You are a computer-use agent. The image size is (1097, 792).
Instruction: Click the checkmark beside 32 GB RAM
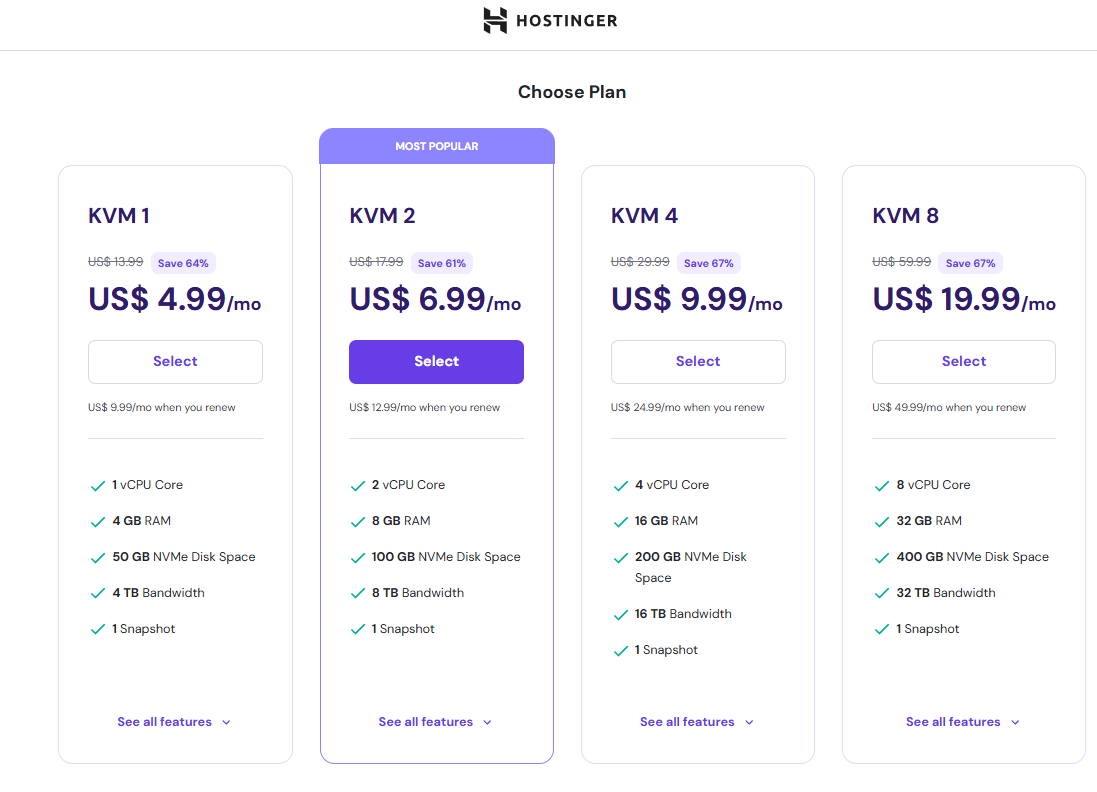[x=882, y=521]
